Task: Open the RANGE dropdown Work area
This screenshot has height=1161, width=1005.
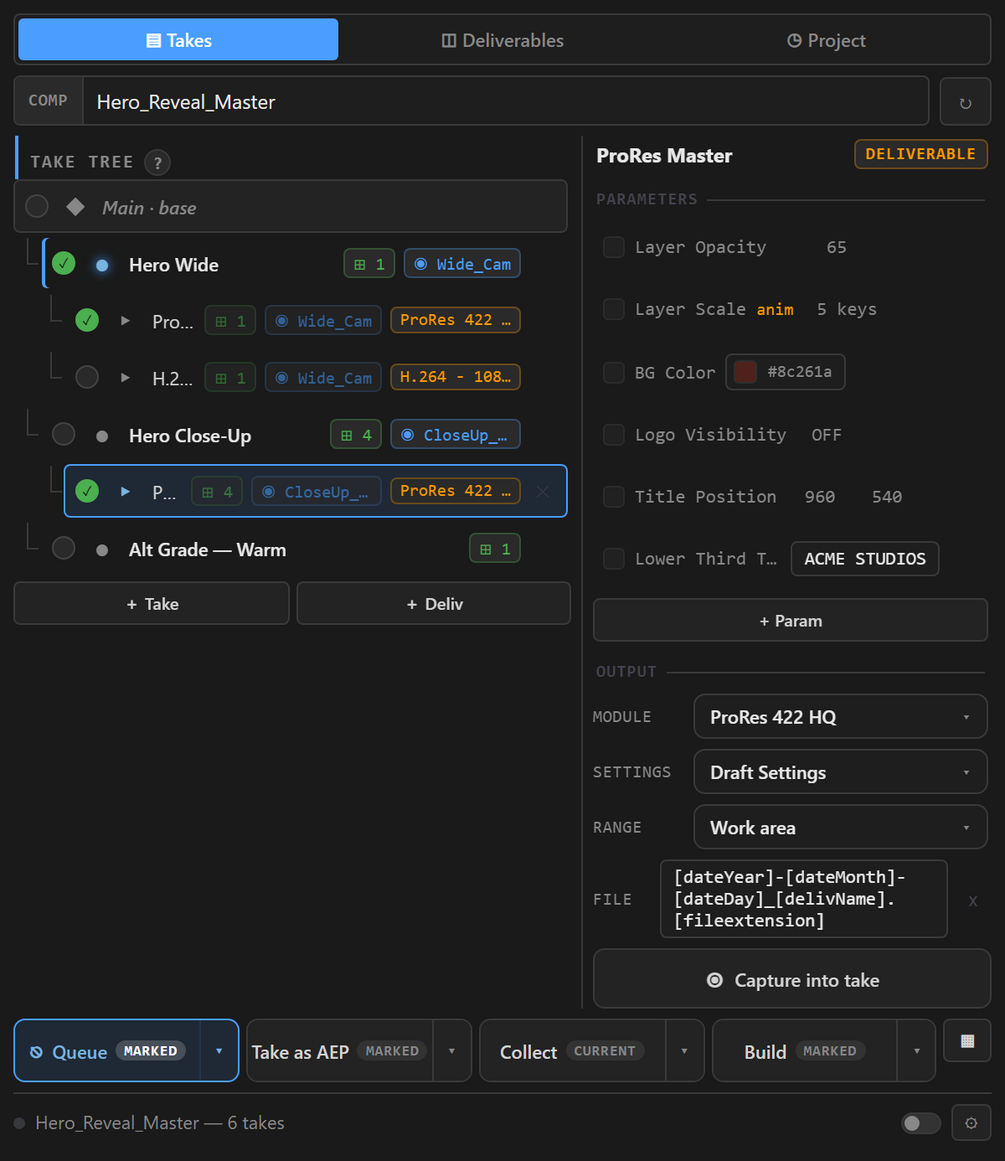Action: coord(841,827)
